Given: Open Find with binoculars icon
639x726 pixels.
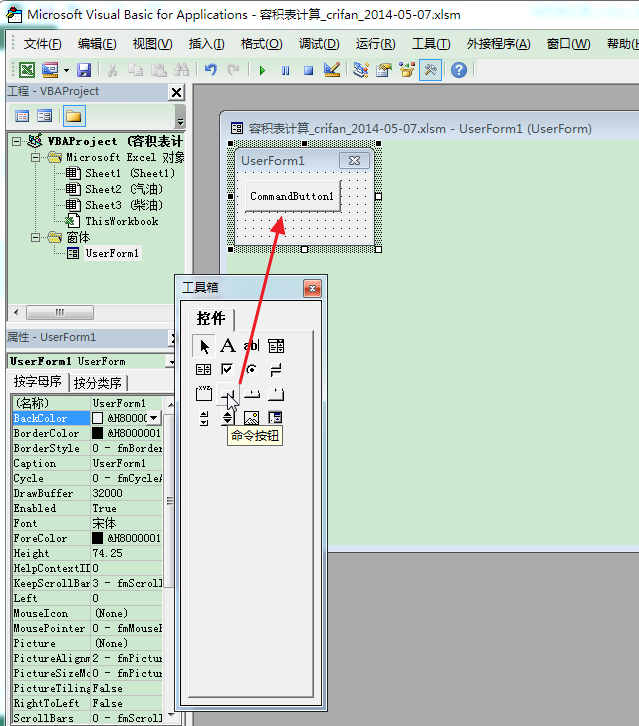Looking at the screenshot, I should 181,70.
